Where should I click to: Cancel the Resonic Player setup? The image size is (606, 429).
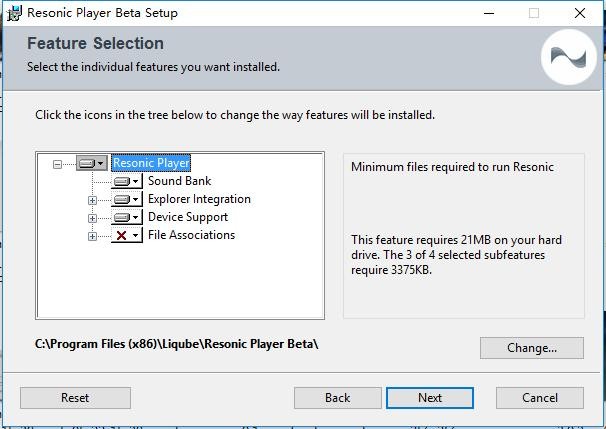(x=540, y=398)
